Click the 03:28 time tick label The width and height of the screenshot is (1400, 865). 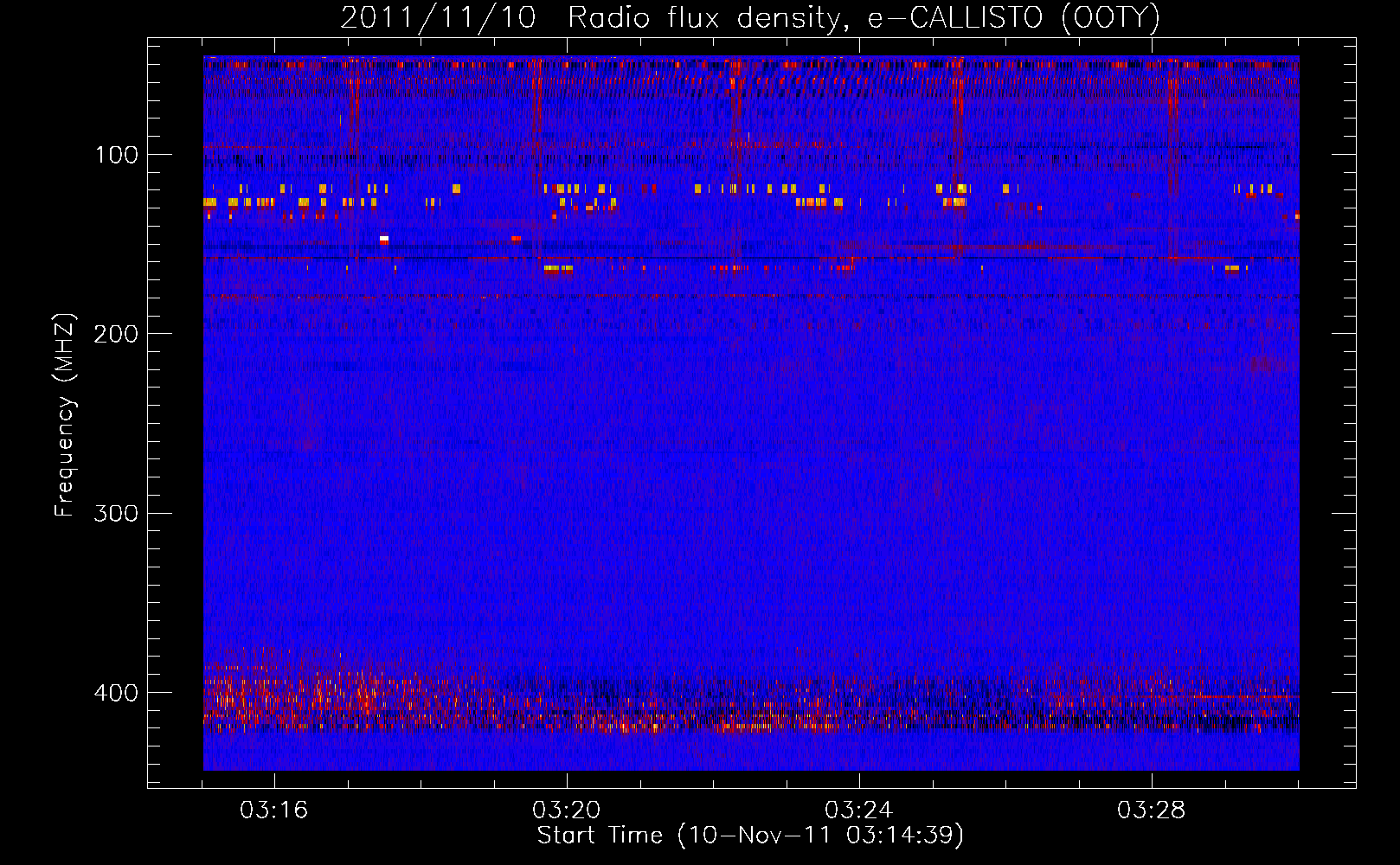click(x=1152, y=811)
